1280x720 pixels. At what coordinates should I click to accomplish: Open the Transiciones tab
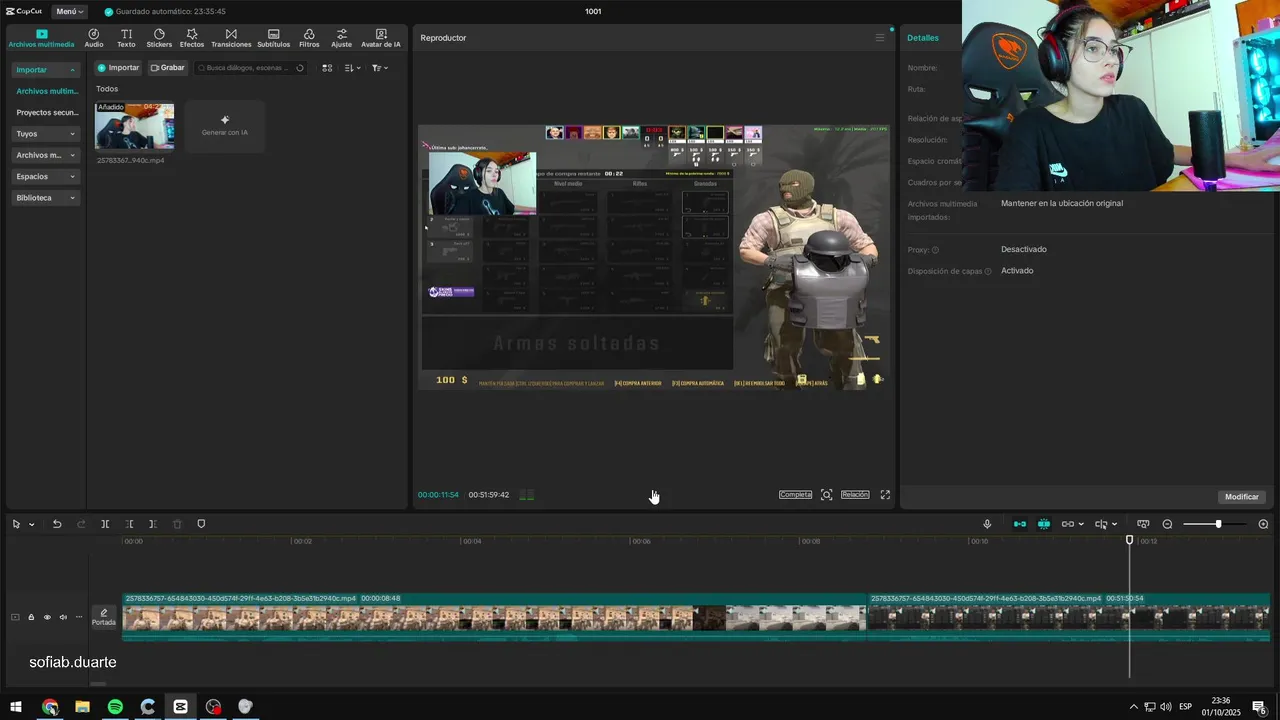231,38
